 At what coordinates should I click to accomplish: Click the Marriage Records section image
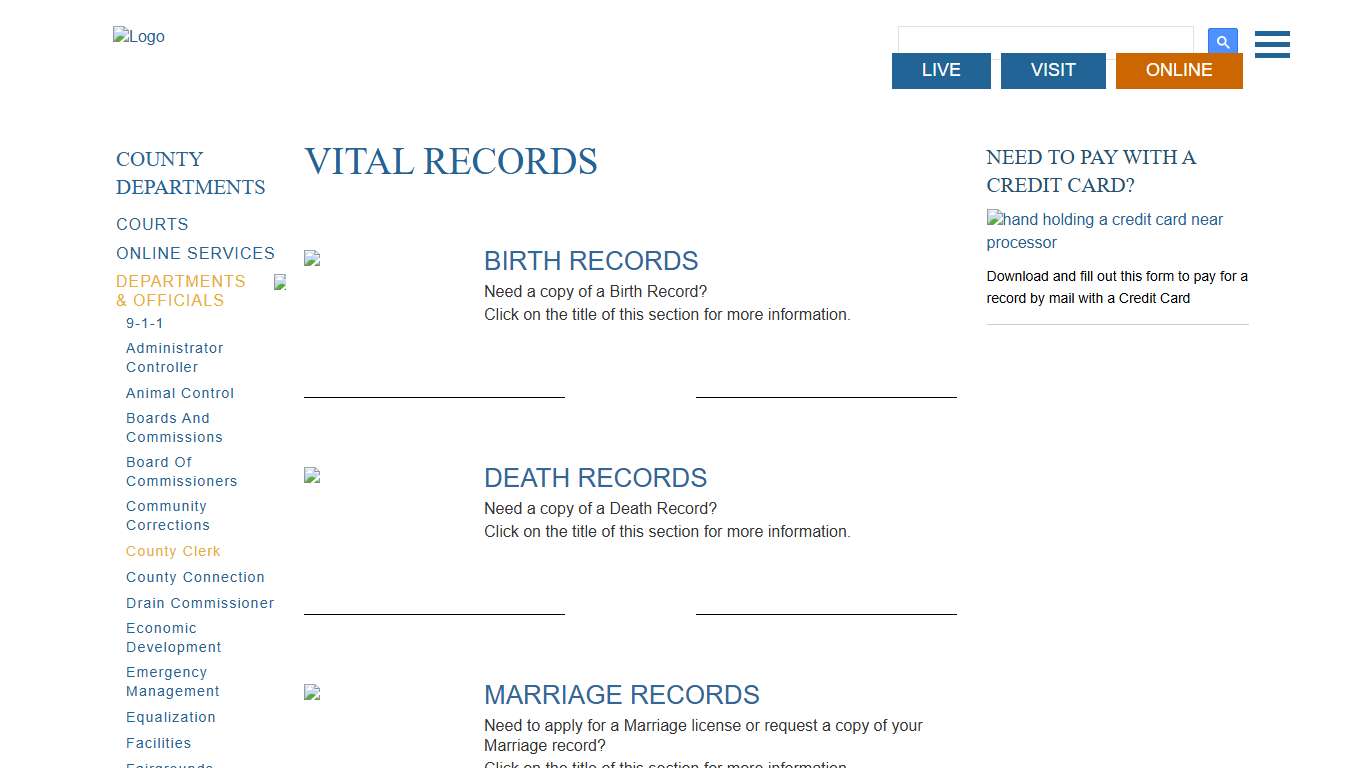(x=312, y=693)
